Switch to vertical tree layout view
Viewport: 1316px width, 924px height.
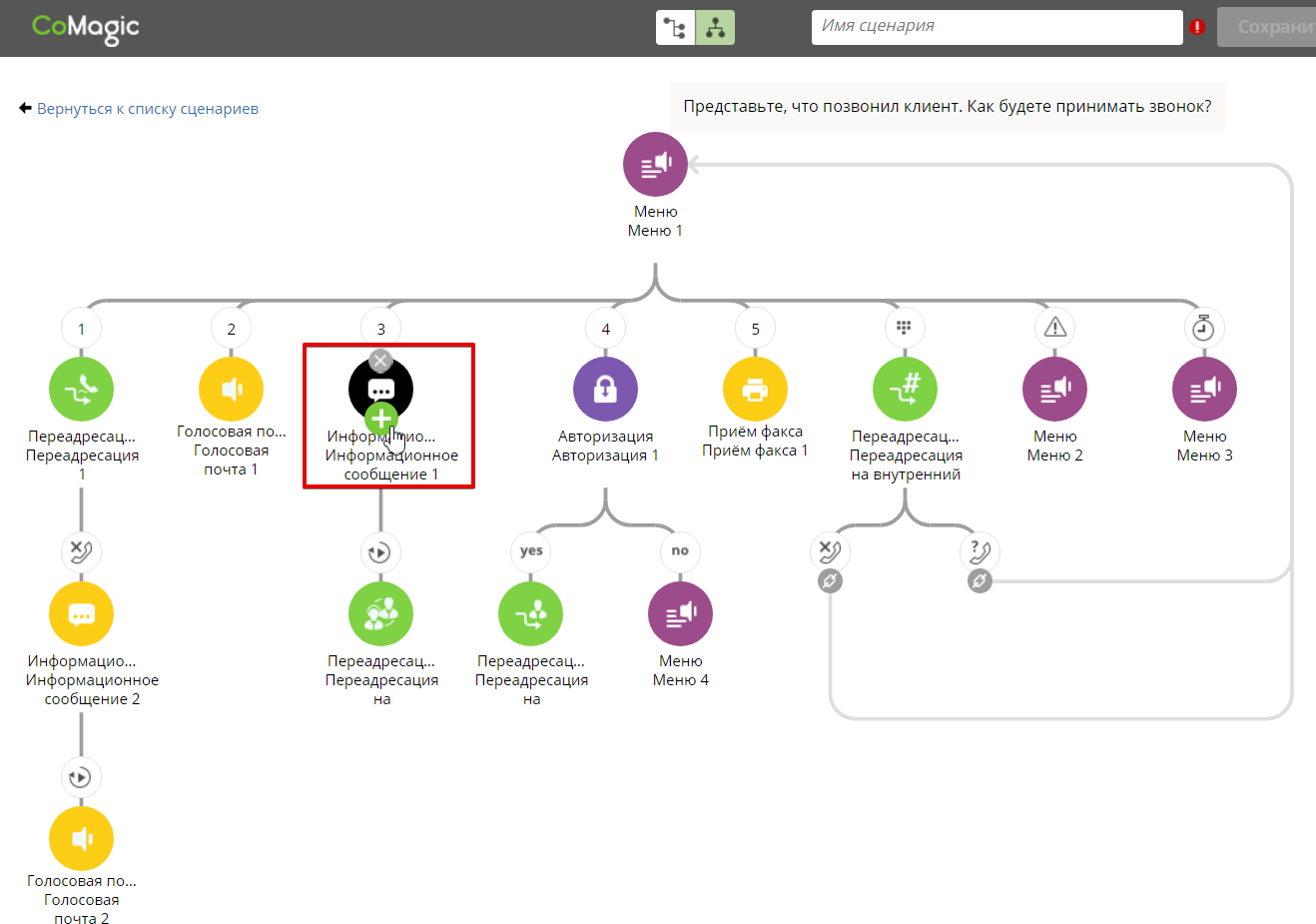point(715,28)
